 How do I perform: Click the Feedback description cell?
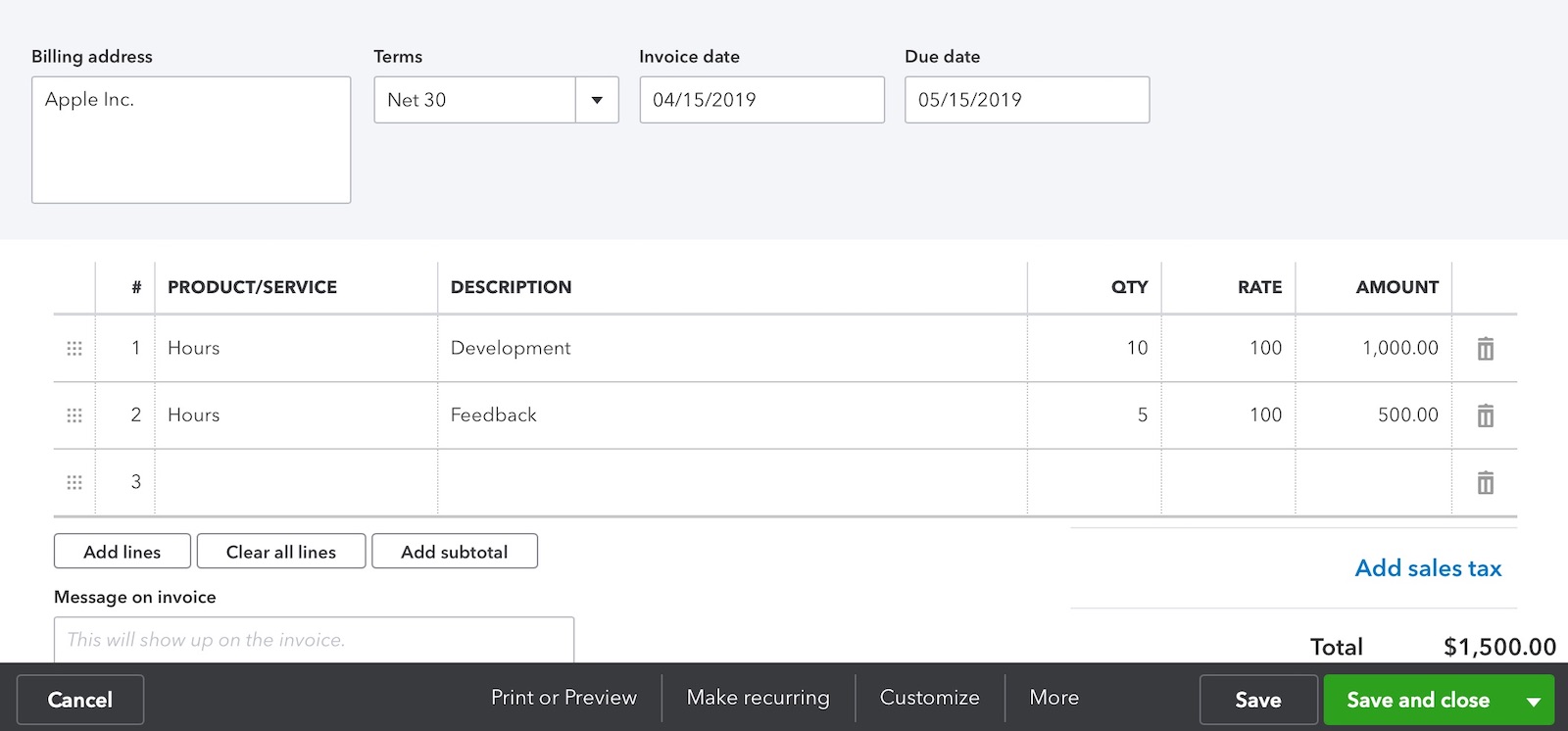tap(732, 415)
